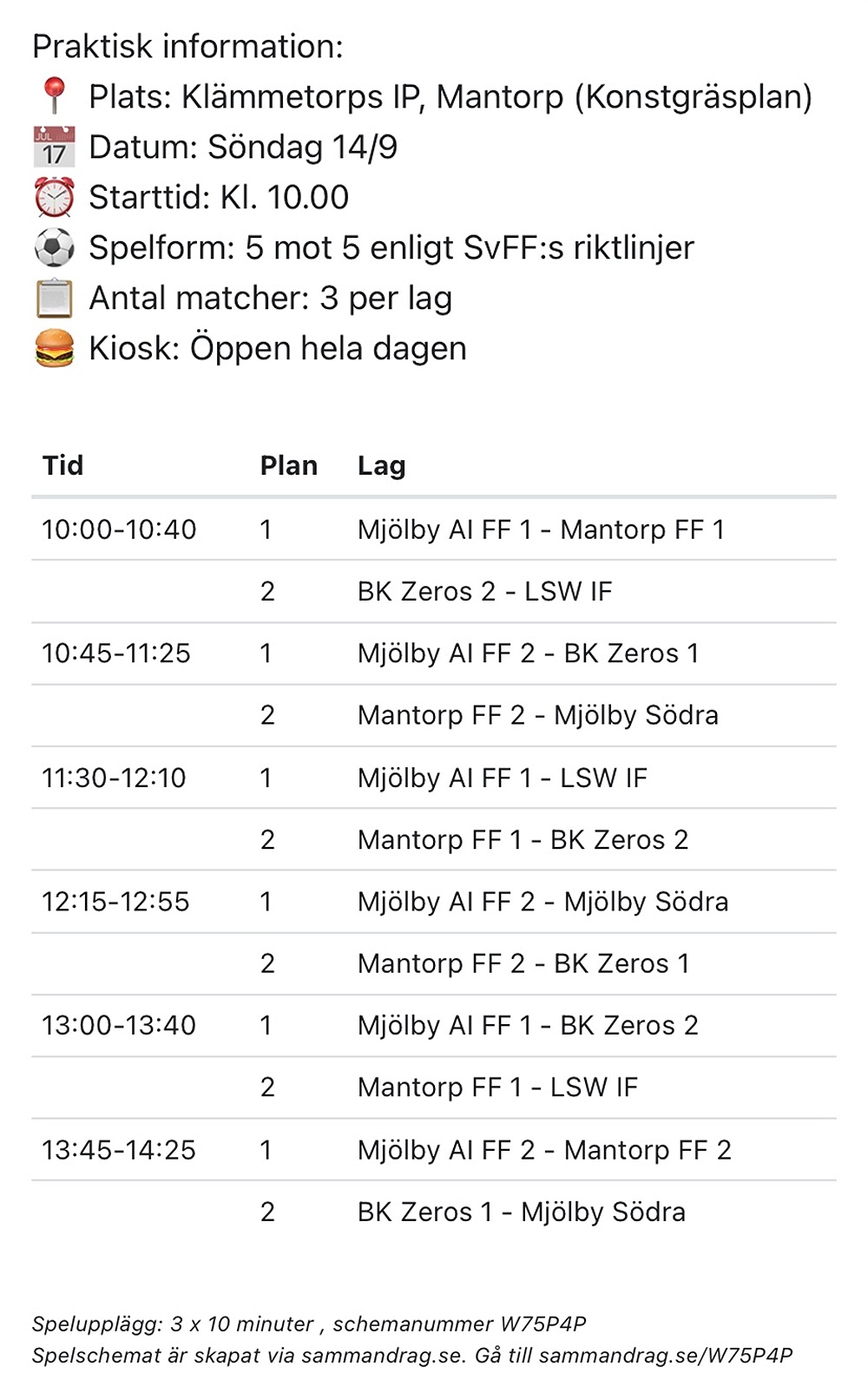Select match BK Zeros 1 - Mjölby Södra
The image size is (868, 1393).
point(521,1212)
